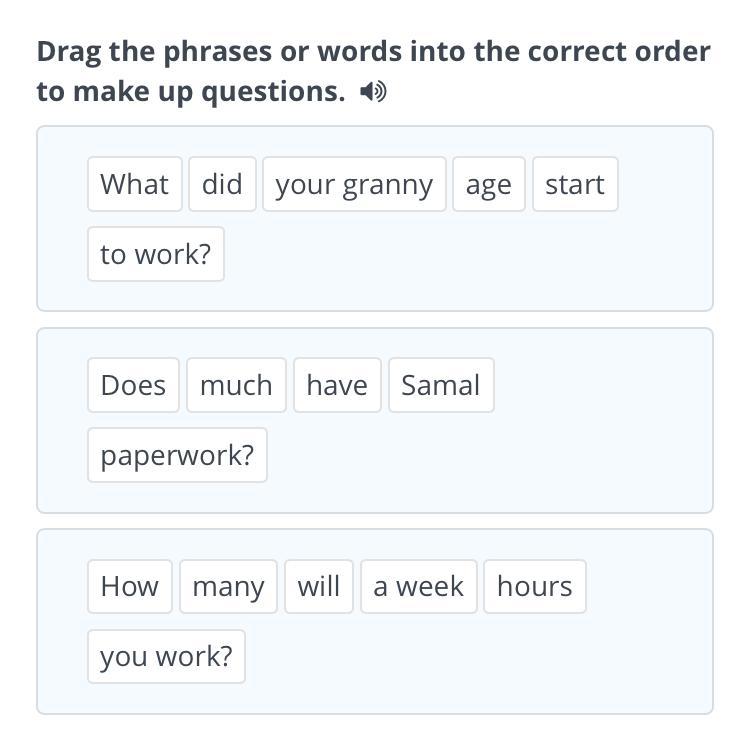Pick the 'have' word tile

(x=337, y=385)
